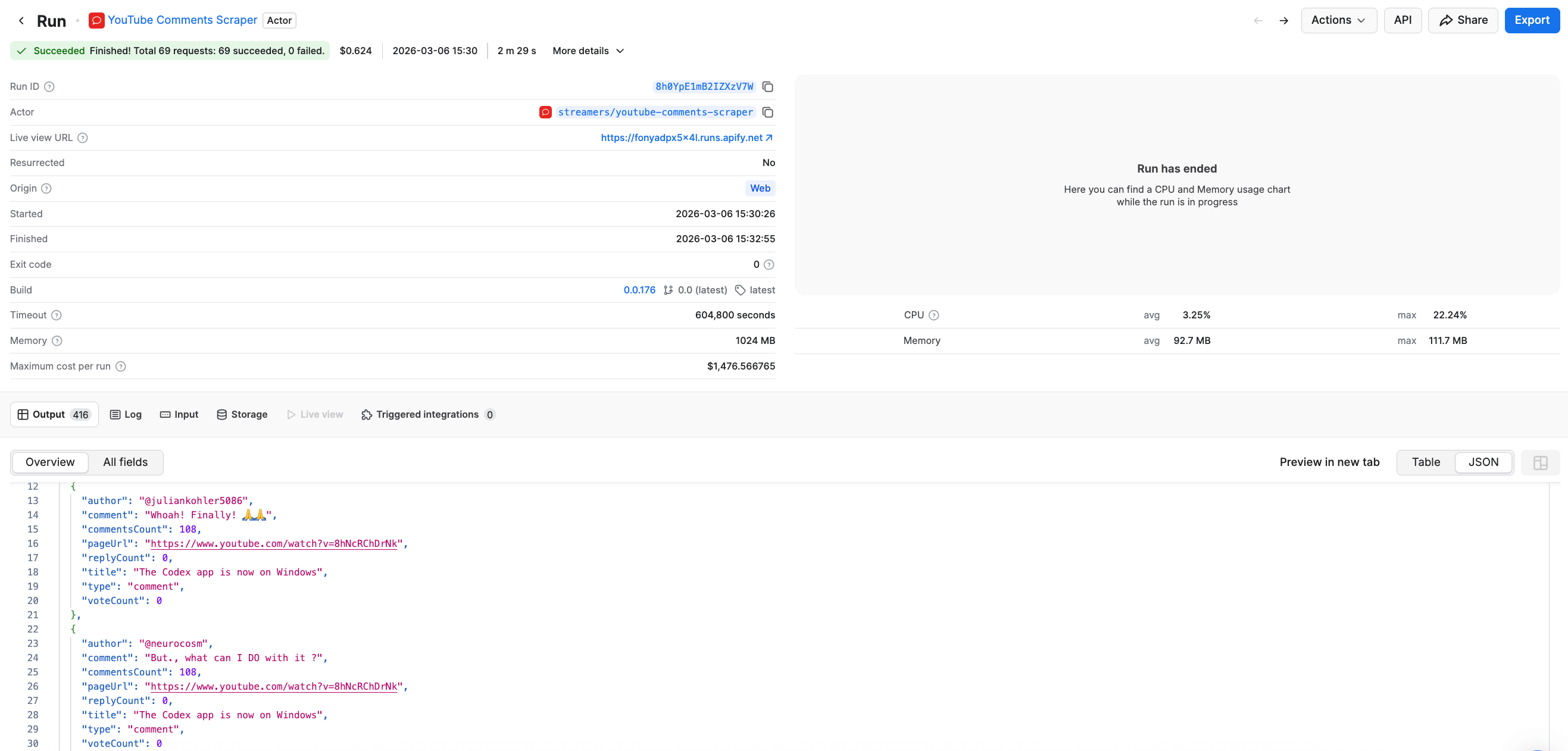The height and width of the screenshot is (751, 1568).
Task: Click the back arrow beside Run title
Action: [21, 20]
